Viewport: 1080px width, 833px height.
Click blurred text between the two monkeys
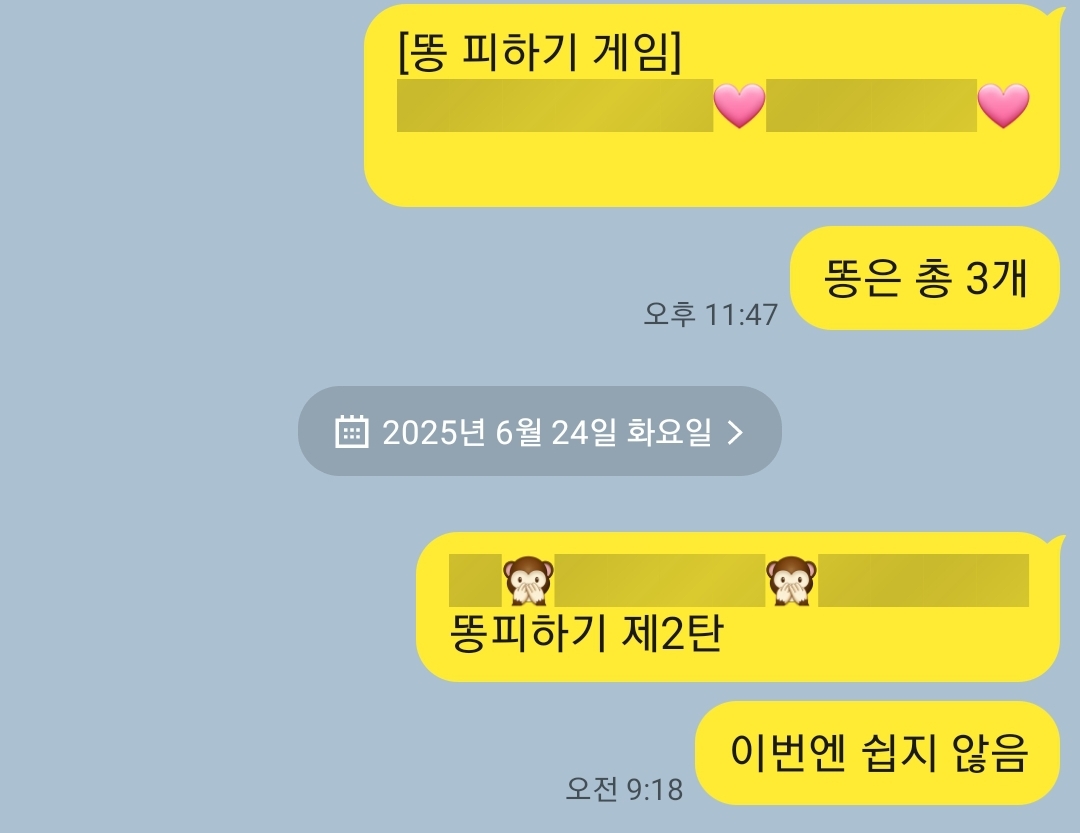660,581
